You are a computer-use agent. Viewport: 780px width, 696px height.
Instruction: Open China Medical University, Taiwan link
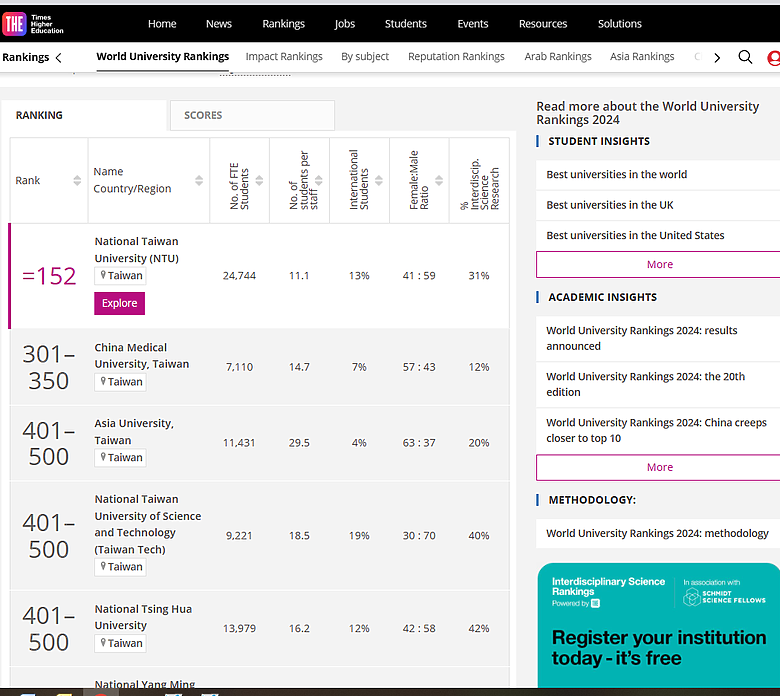tap(142, 356)
